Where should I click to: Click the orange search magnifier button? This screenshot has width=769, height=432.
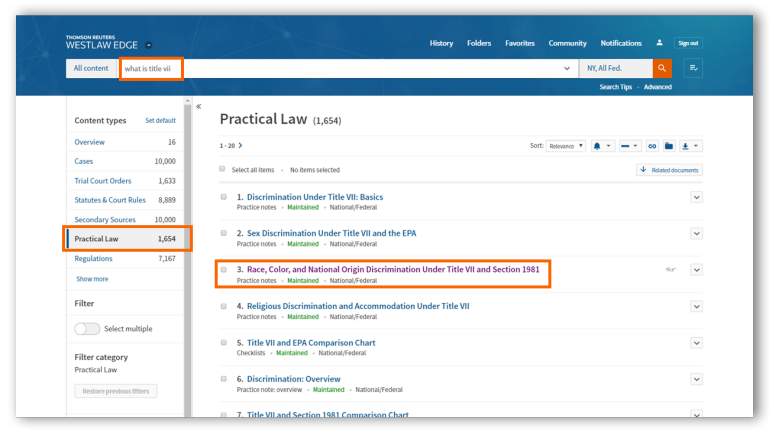662,68
